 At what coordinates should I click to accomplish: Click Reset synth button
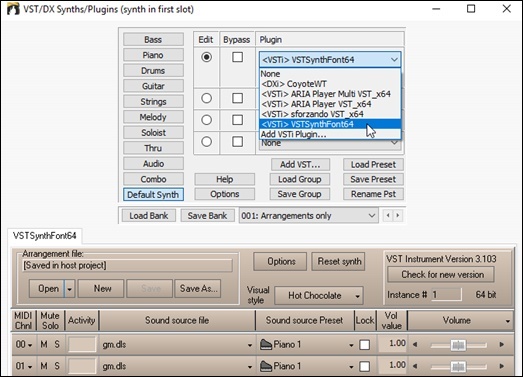pos(339,261)
